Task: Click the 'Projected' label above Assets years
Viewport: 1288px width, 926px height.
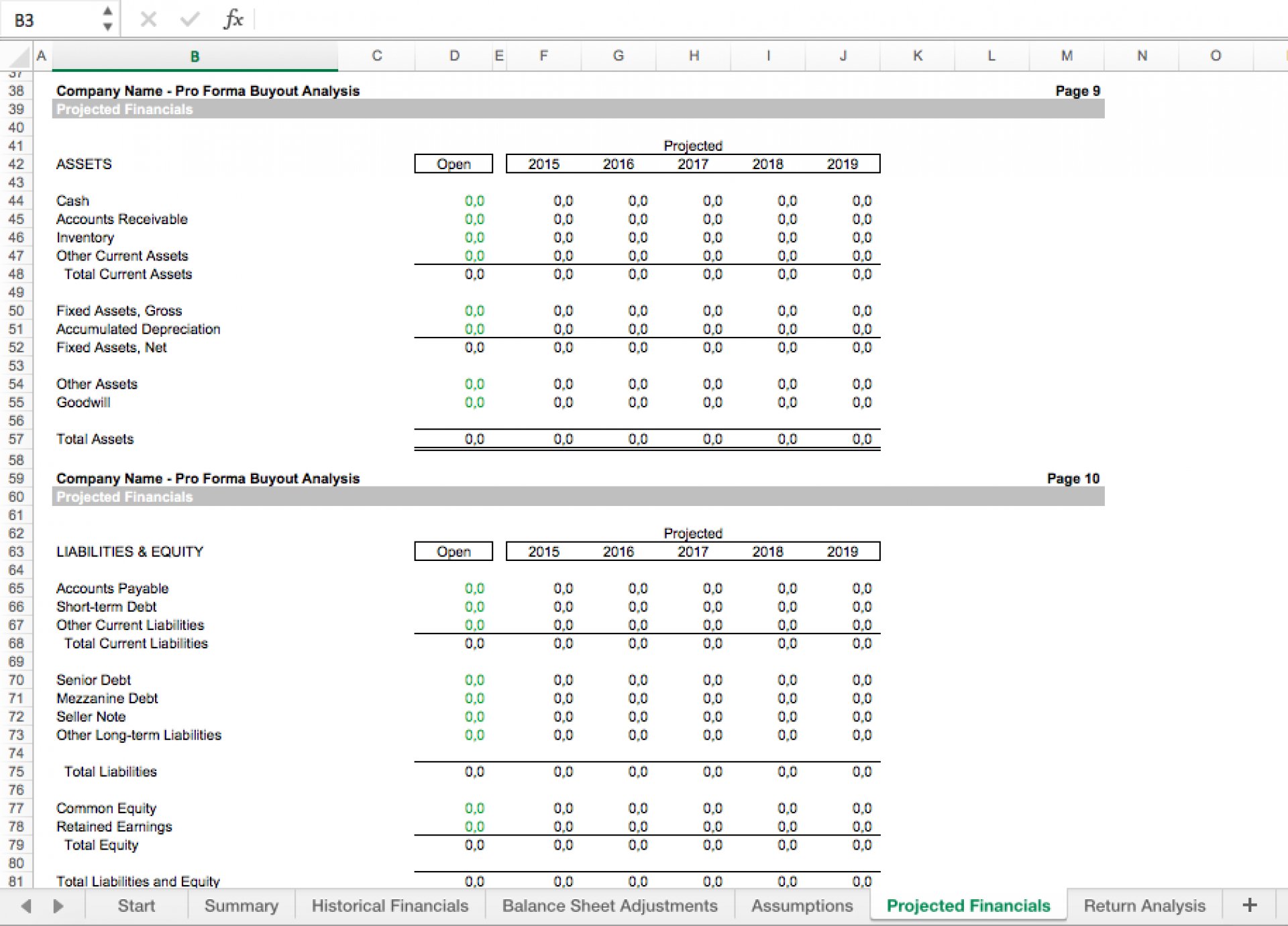Action: 693,146
